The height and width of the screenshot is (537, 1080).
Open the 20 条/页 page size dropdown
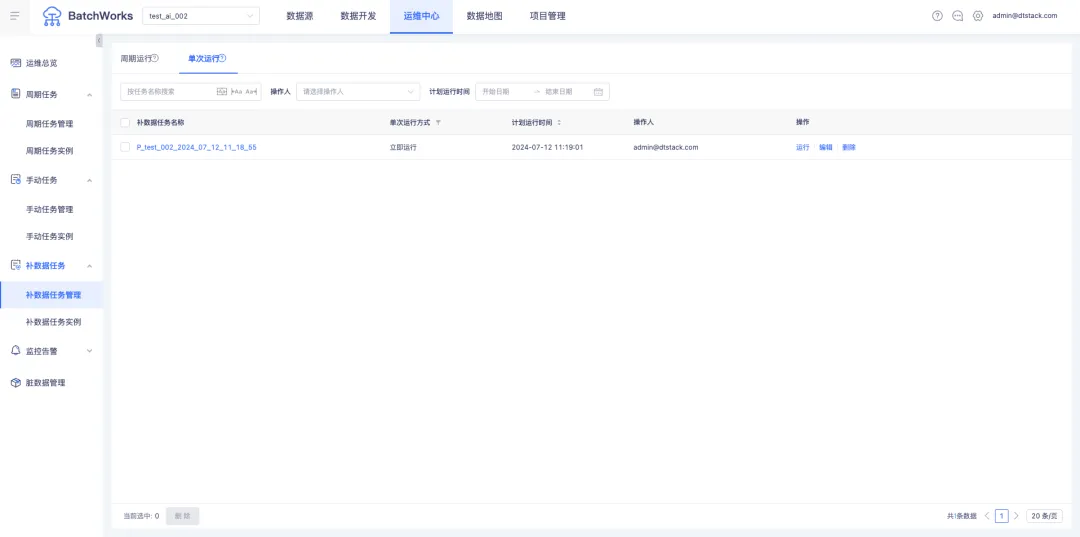(x=1044, y=516)
